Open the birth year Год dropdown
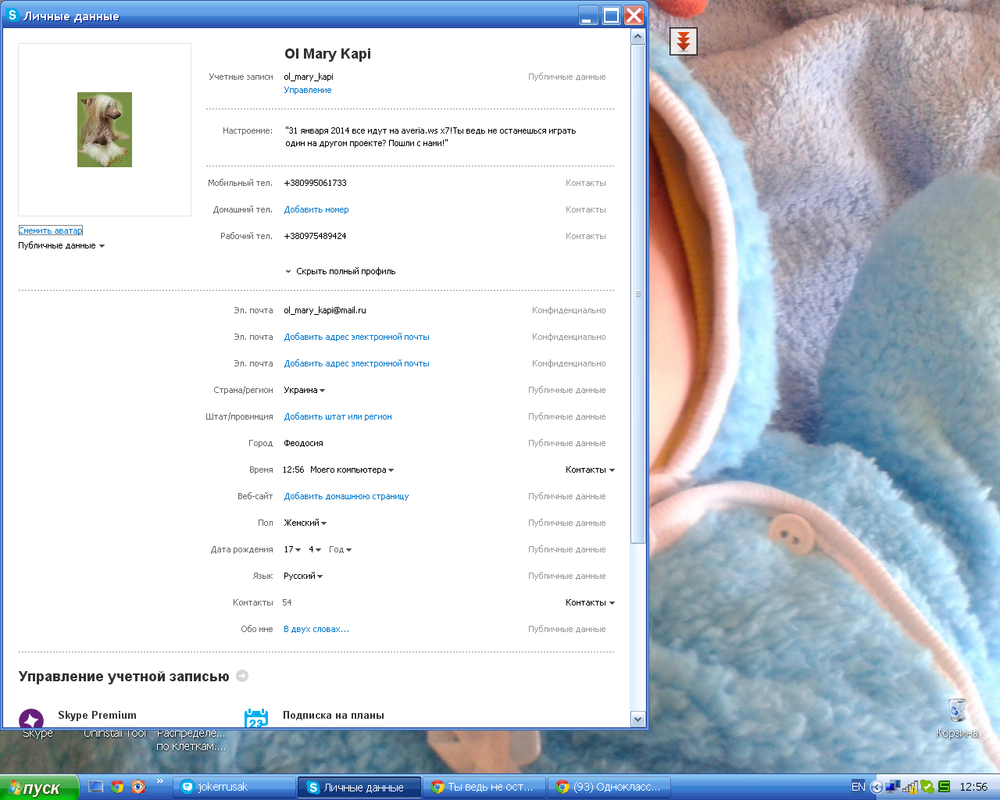Viewport: 1000px width, 800px height. pos(340,550)
